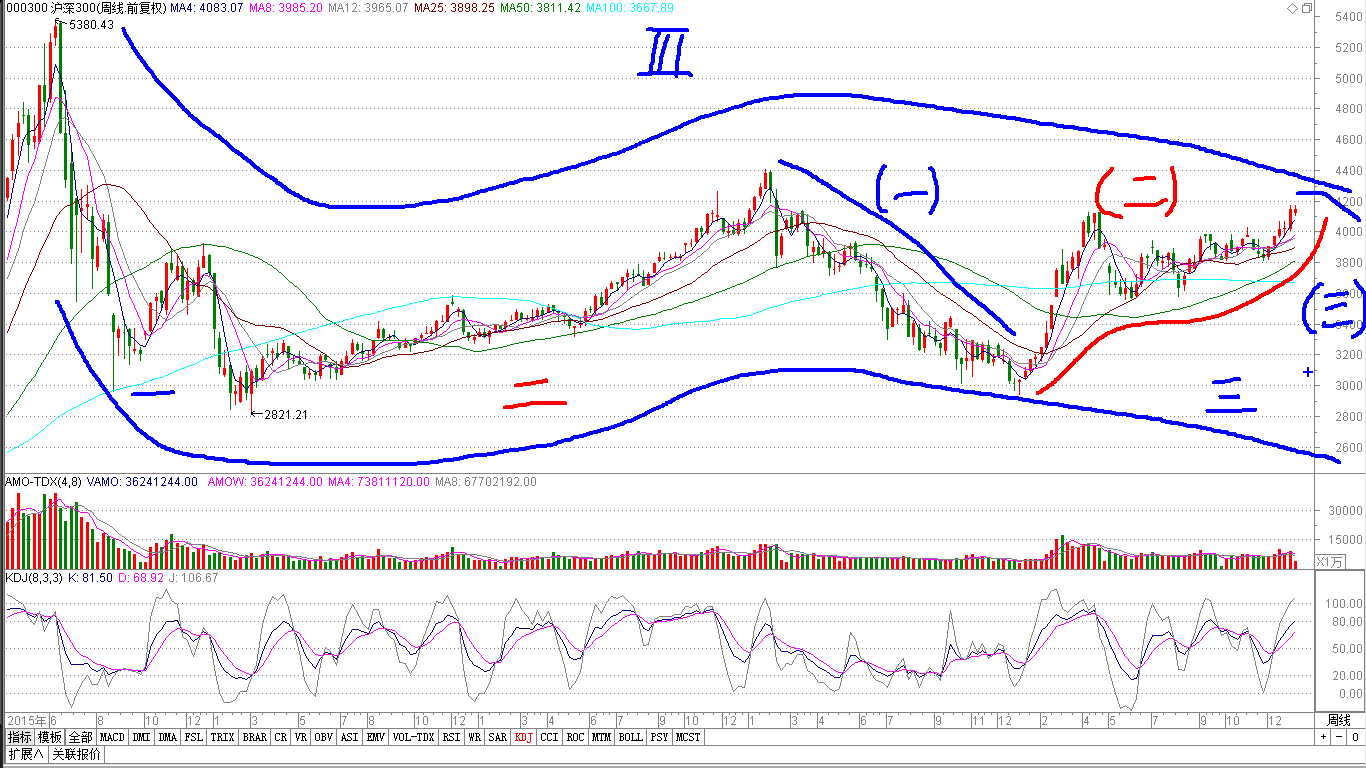Switch indicator to PSY
The height and width of the screenshot is (768, 1366).
(x=660, y=737)
